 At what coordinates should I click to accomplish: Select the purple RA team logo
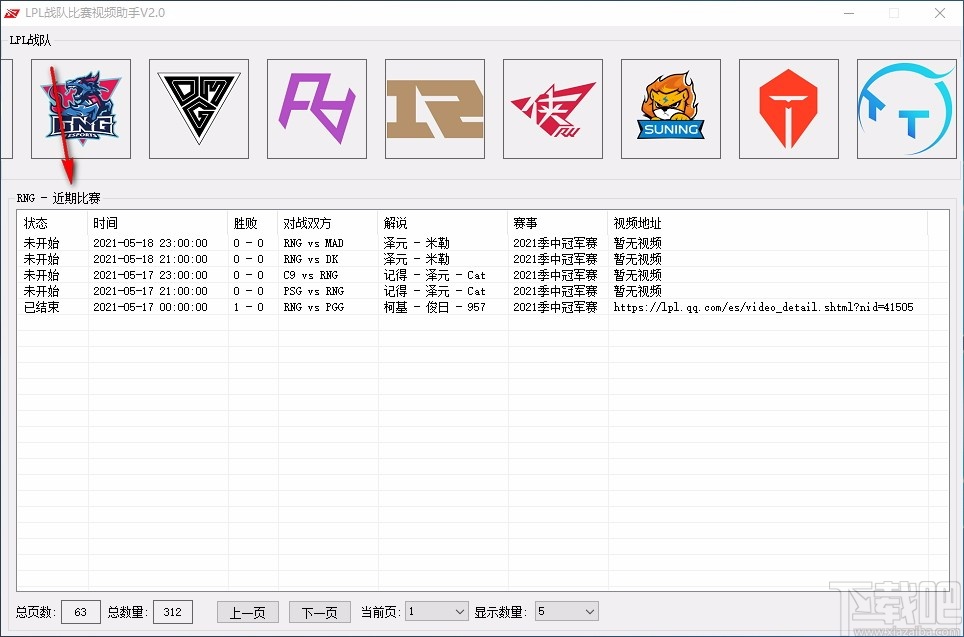point(317,108)
